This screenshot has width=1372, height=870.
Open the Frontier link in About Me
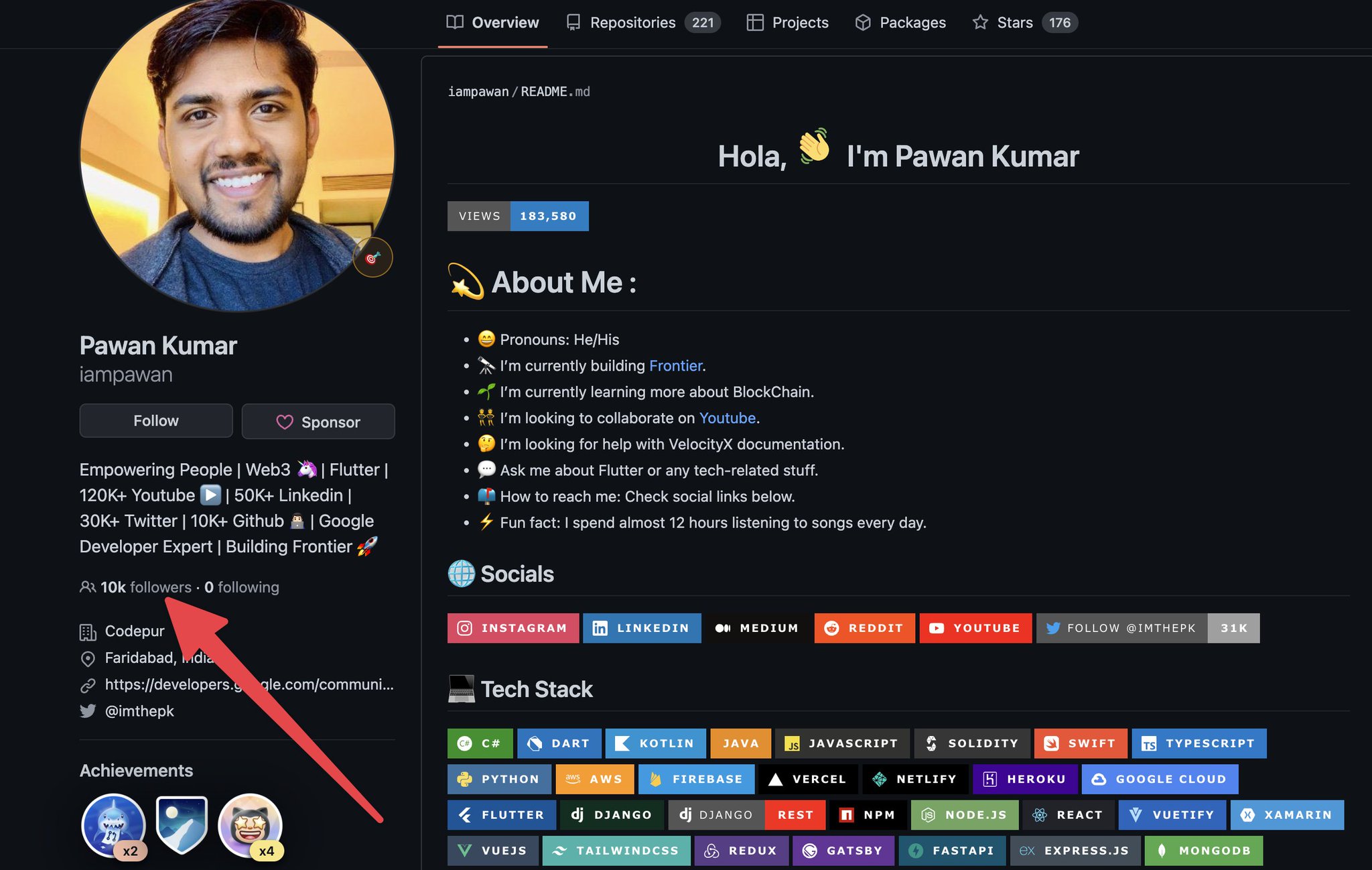pyautogui.click(x=675, y=366)
